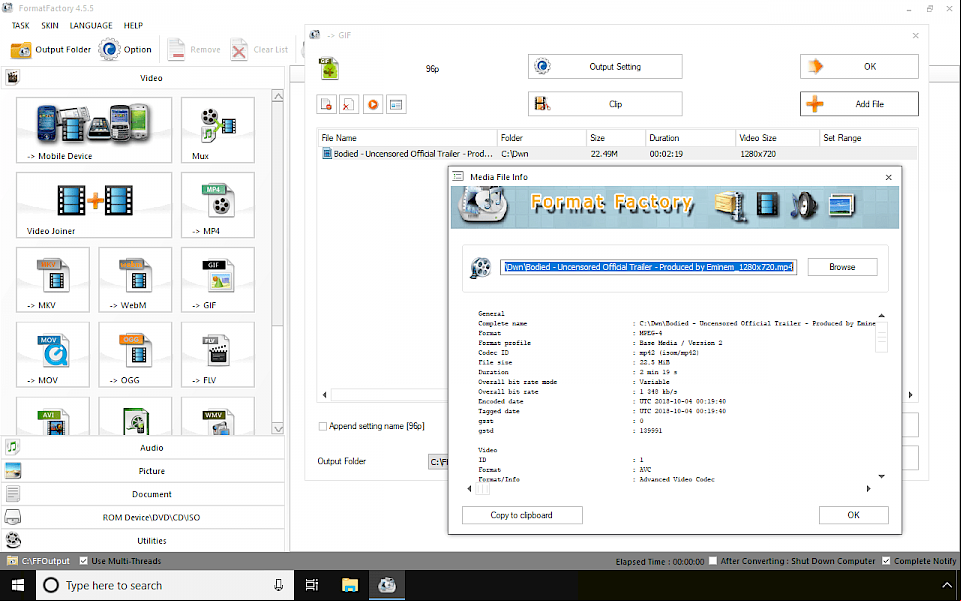Click the remove-file icon in GIF dialog
The width and height of the screenshot is (961, 601).
327,104
